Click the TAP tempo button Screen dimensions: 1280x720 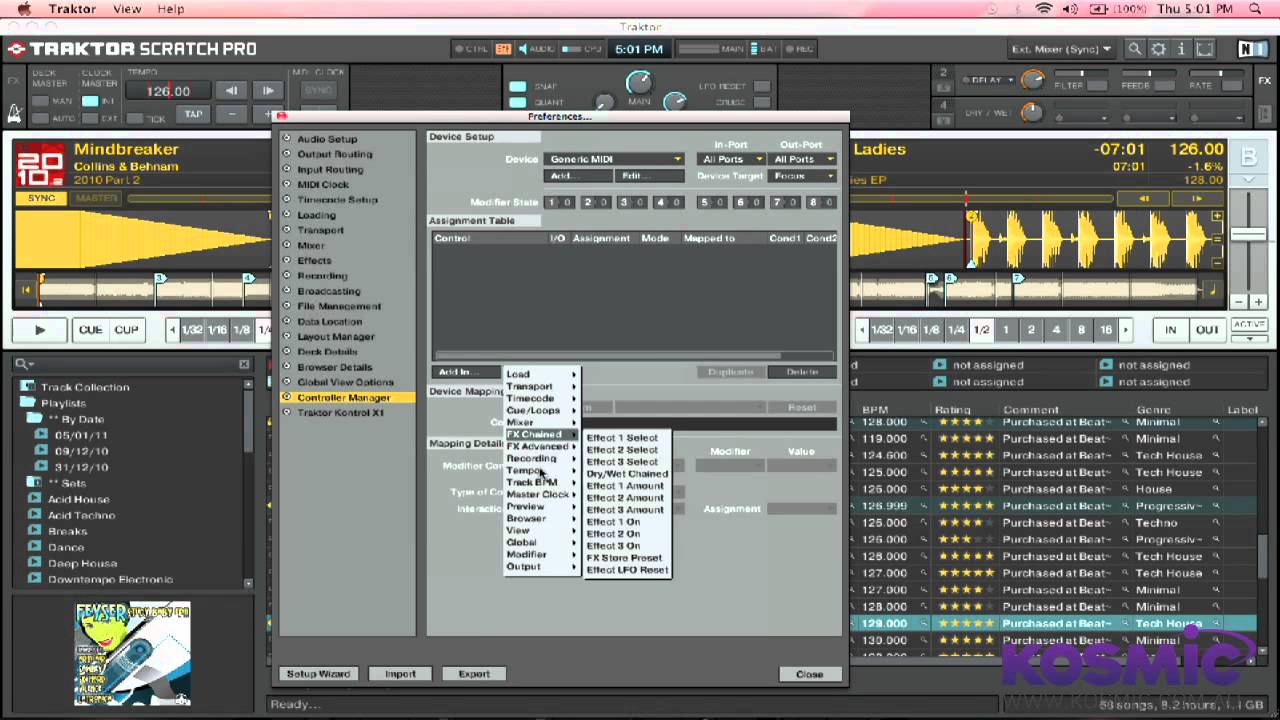coord(193,114)
